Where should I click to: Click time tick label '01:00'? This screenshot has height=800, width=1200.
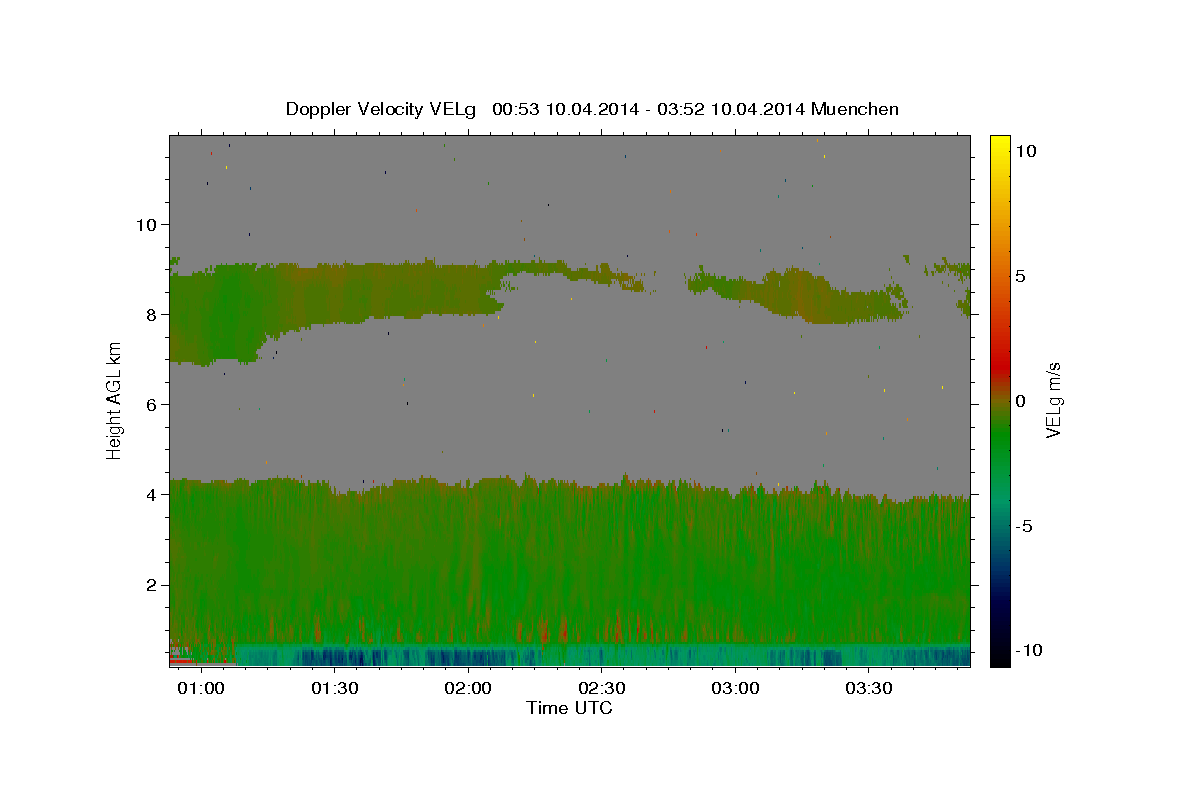coord(202,689)
